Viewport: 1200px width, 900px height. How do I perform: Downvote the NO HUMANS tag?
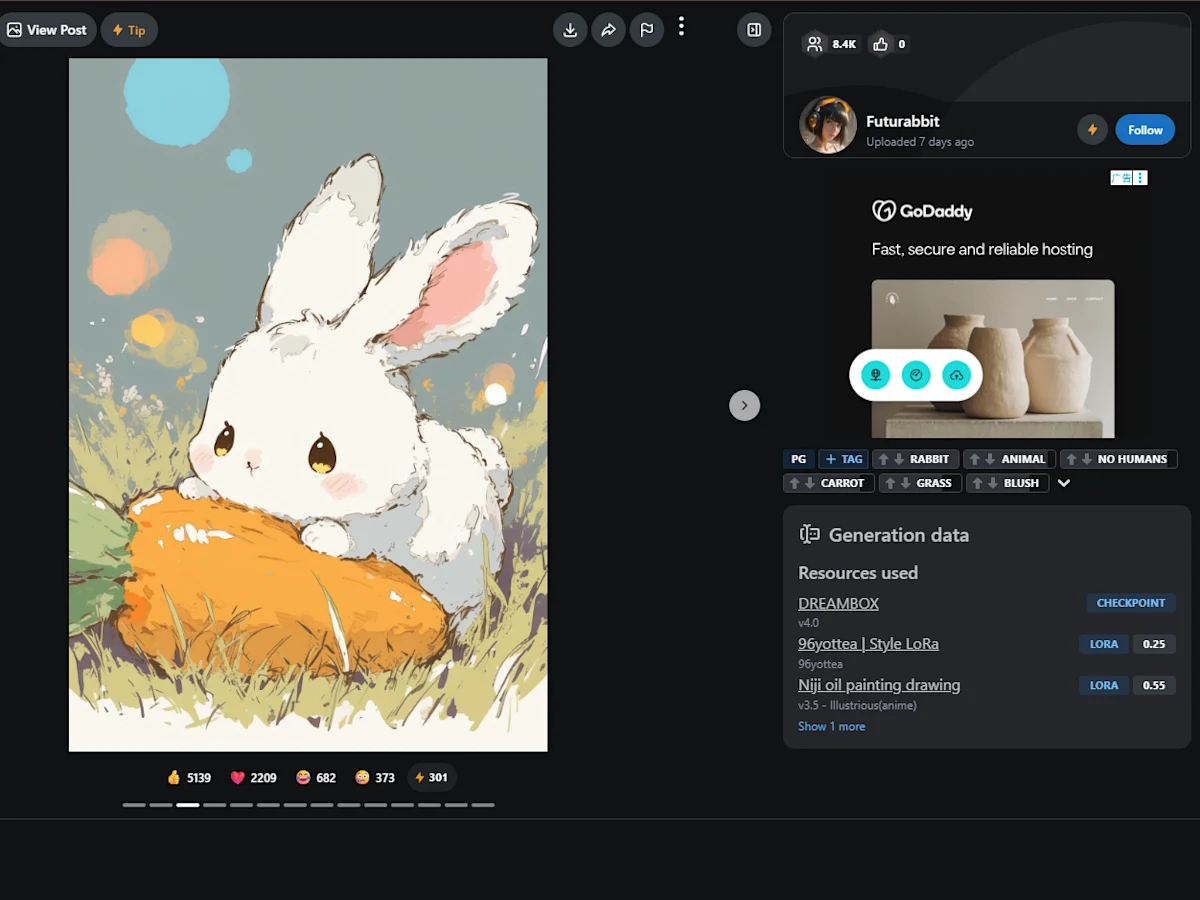[1087, 459]
